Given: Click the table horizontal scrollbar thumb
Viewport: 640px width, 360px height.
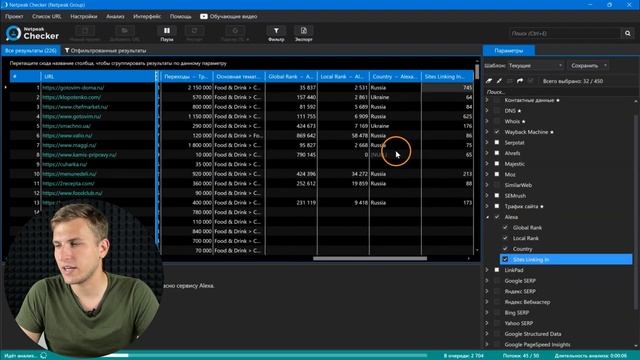Looking at the screenshot, I should (370, 258).
